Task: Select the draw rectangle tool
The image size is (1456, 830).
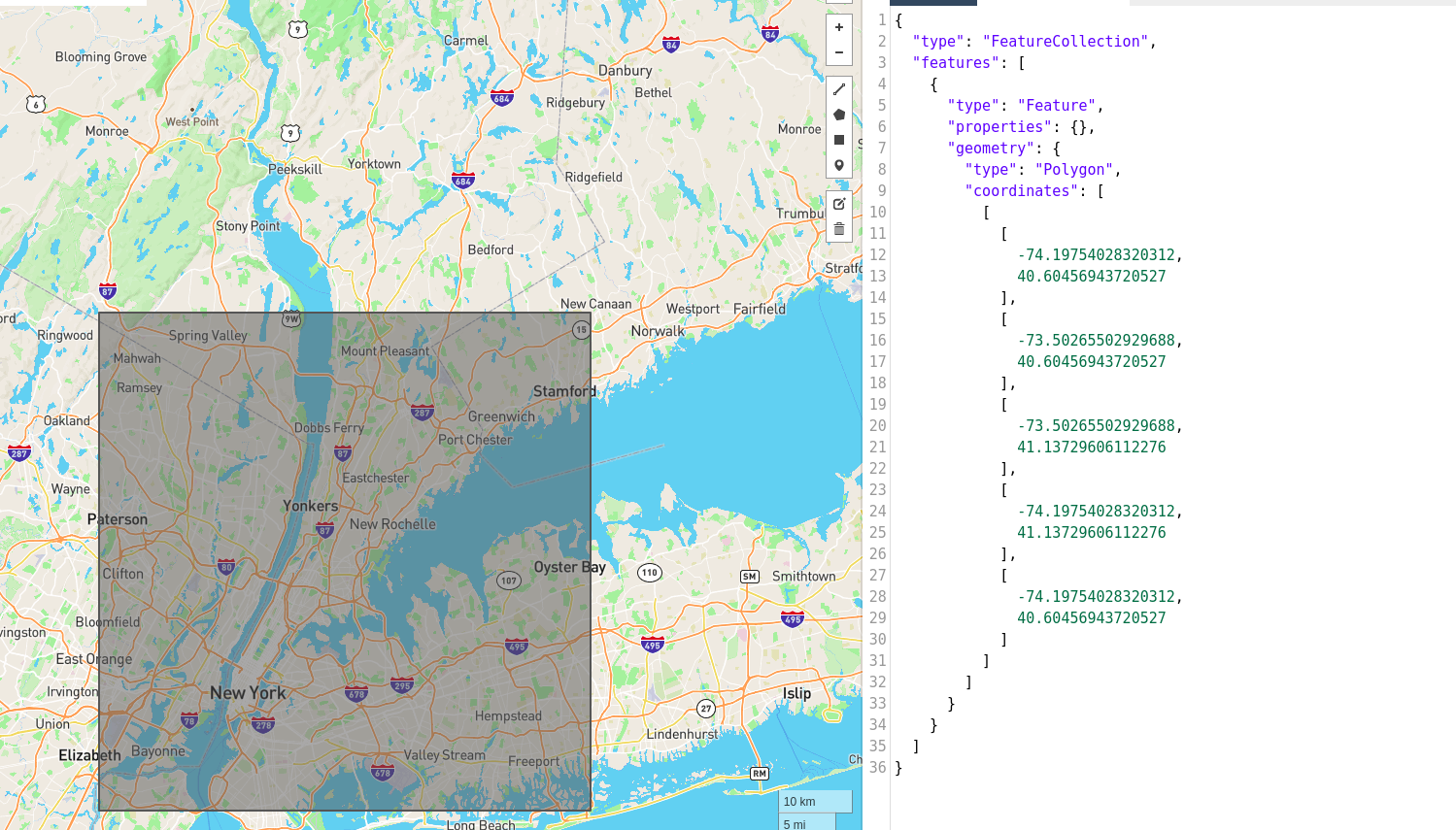Action: (839, 140)
